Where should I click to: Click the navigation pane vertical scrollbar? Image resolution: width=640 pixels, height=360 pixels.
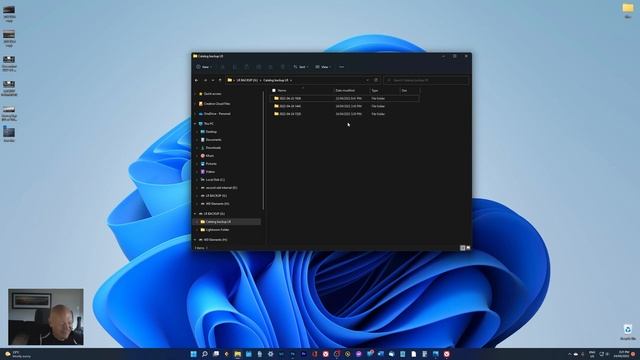point(263,151)
